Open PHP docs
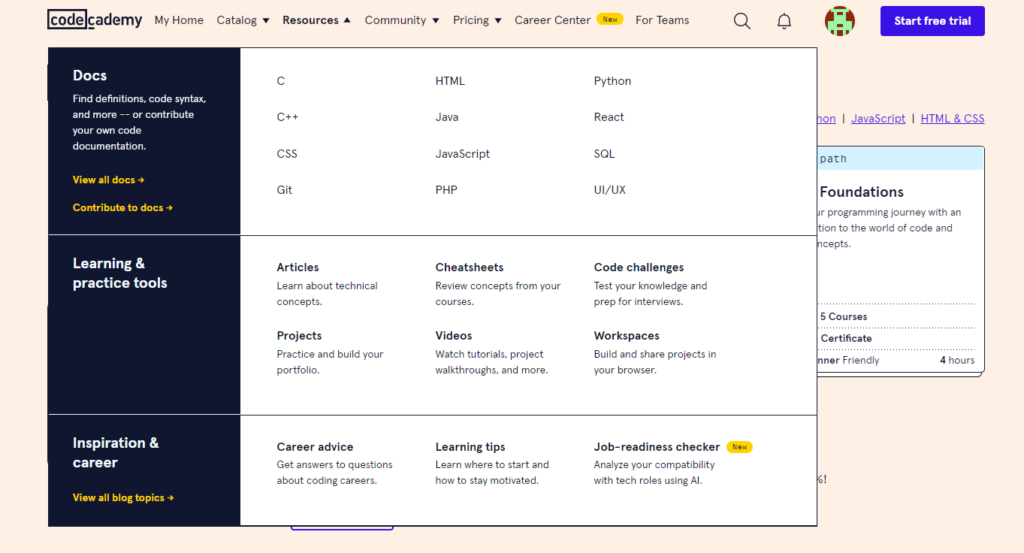 446,190
